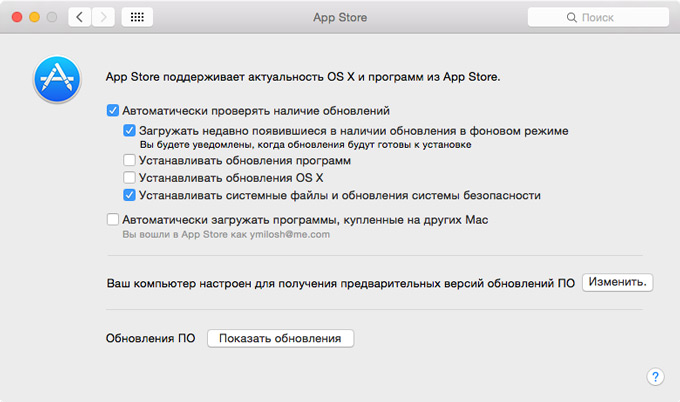Image resolution: width=680 pixels, height=402 pixels.
Task: Enable installing OS X updates checkbox
Action: click(130, 177)
